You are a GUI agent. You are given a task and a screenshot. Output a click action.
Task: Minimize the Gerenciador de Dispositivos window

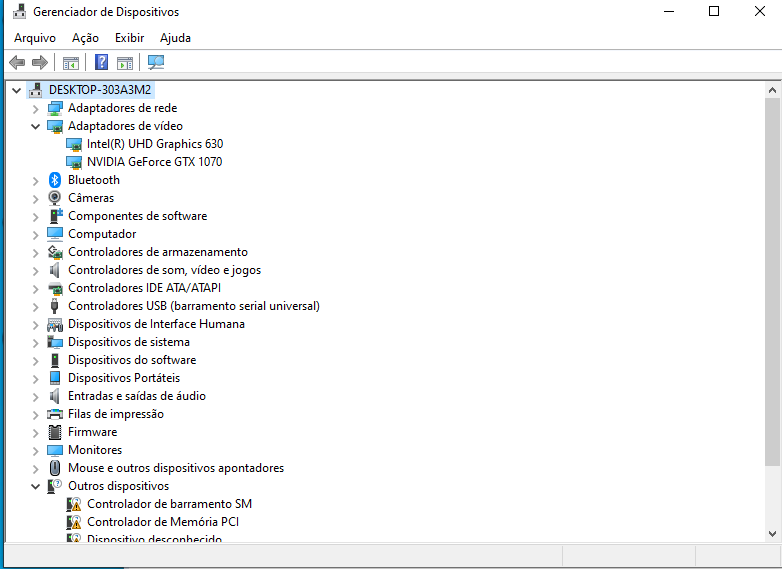click(x=669, y=11)
